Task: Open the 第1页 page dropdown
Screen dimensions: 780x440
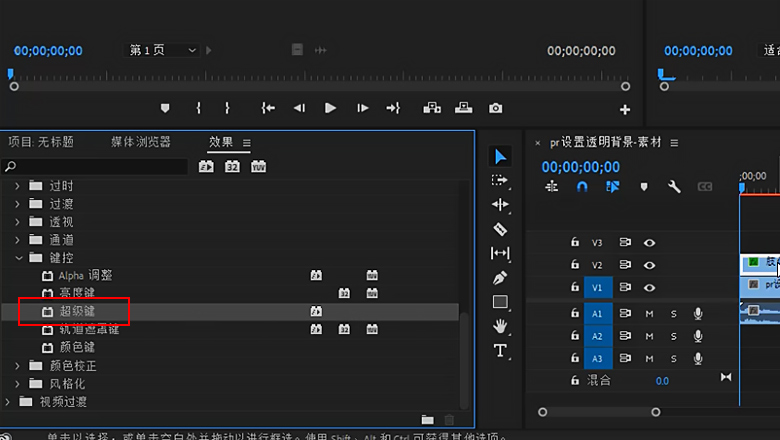Action: (x=161, y=50)
